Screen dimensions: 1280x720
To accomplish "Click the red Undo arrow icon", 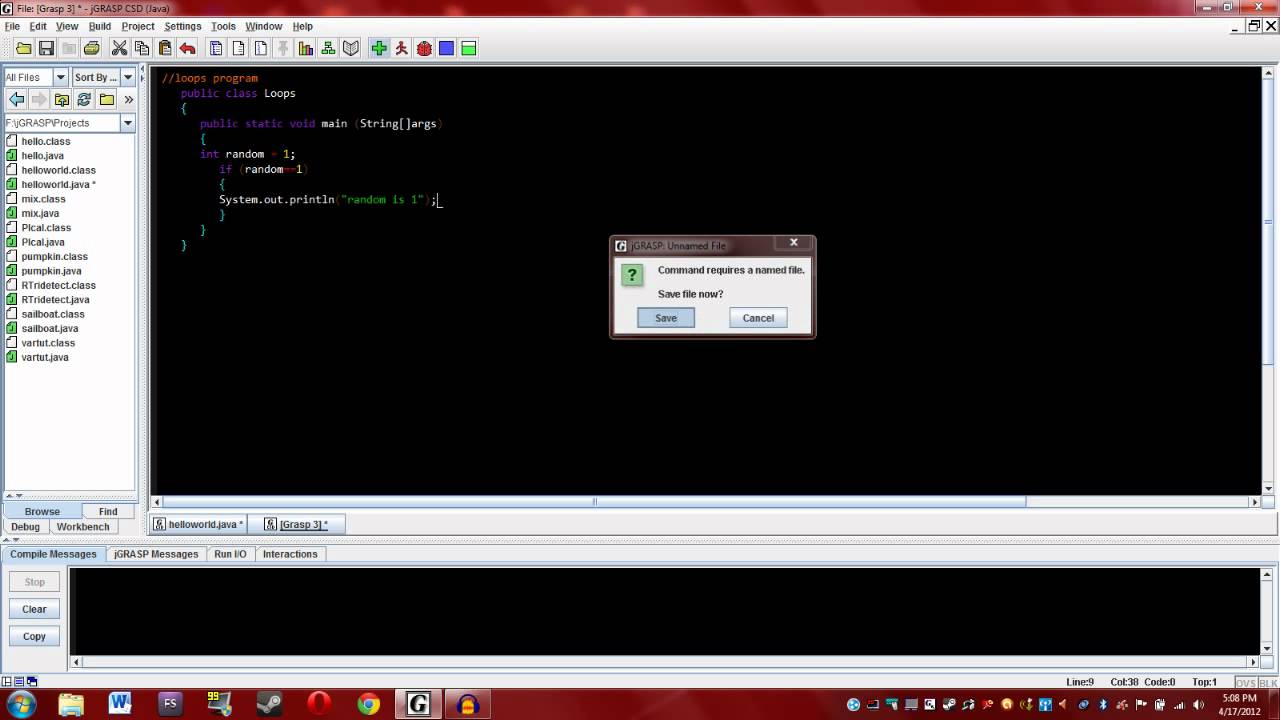I will [x=187, y=48].
